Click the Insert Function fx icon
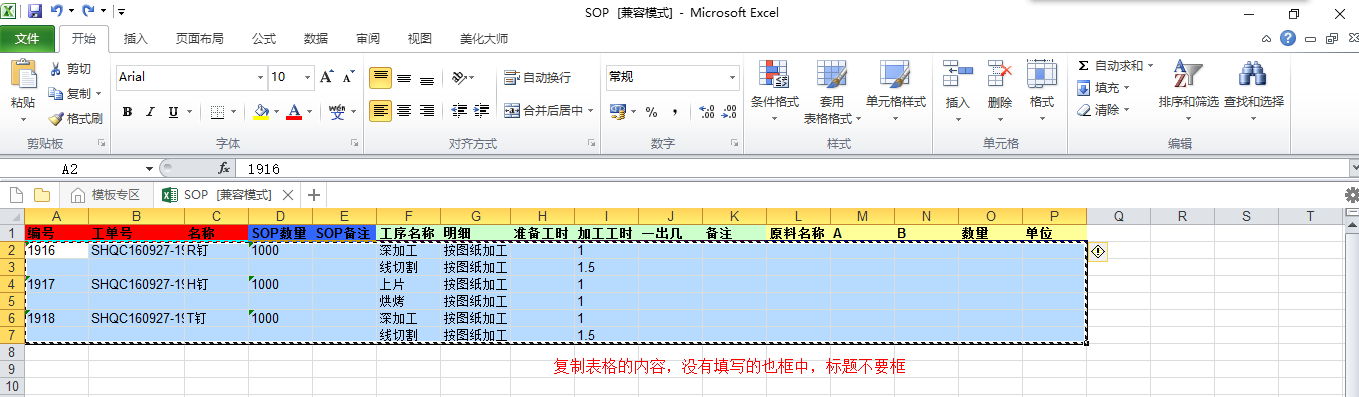This screenshot has width=1359, height=397. coord(224,169)
